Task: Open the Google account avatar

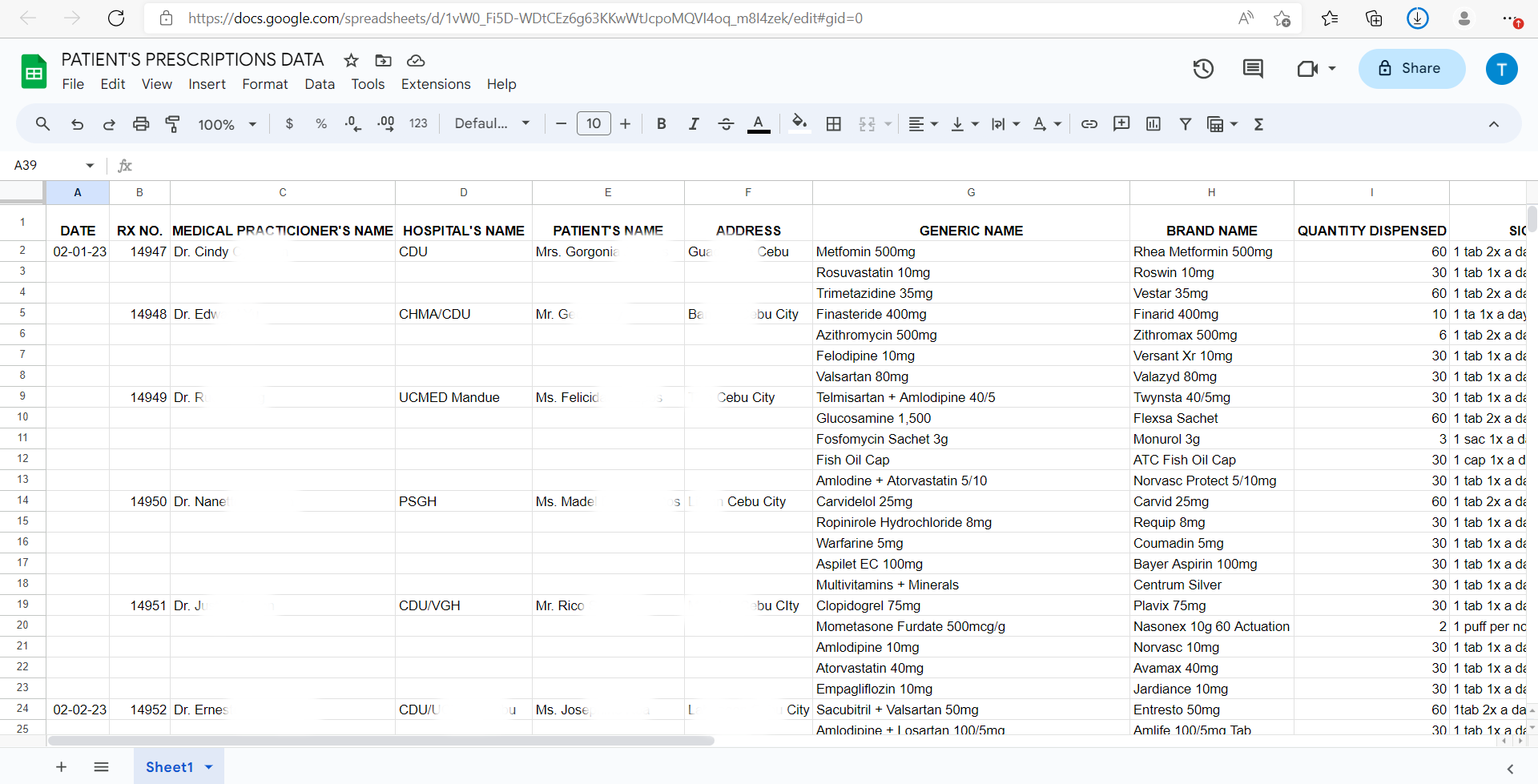Action: tap(1502, 69)
